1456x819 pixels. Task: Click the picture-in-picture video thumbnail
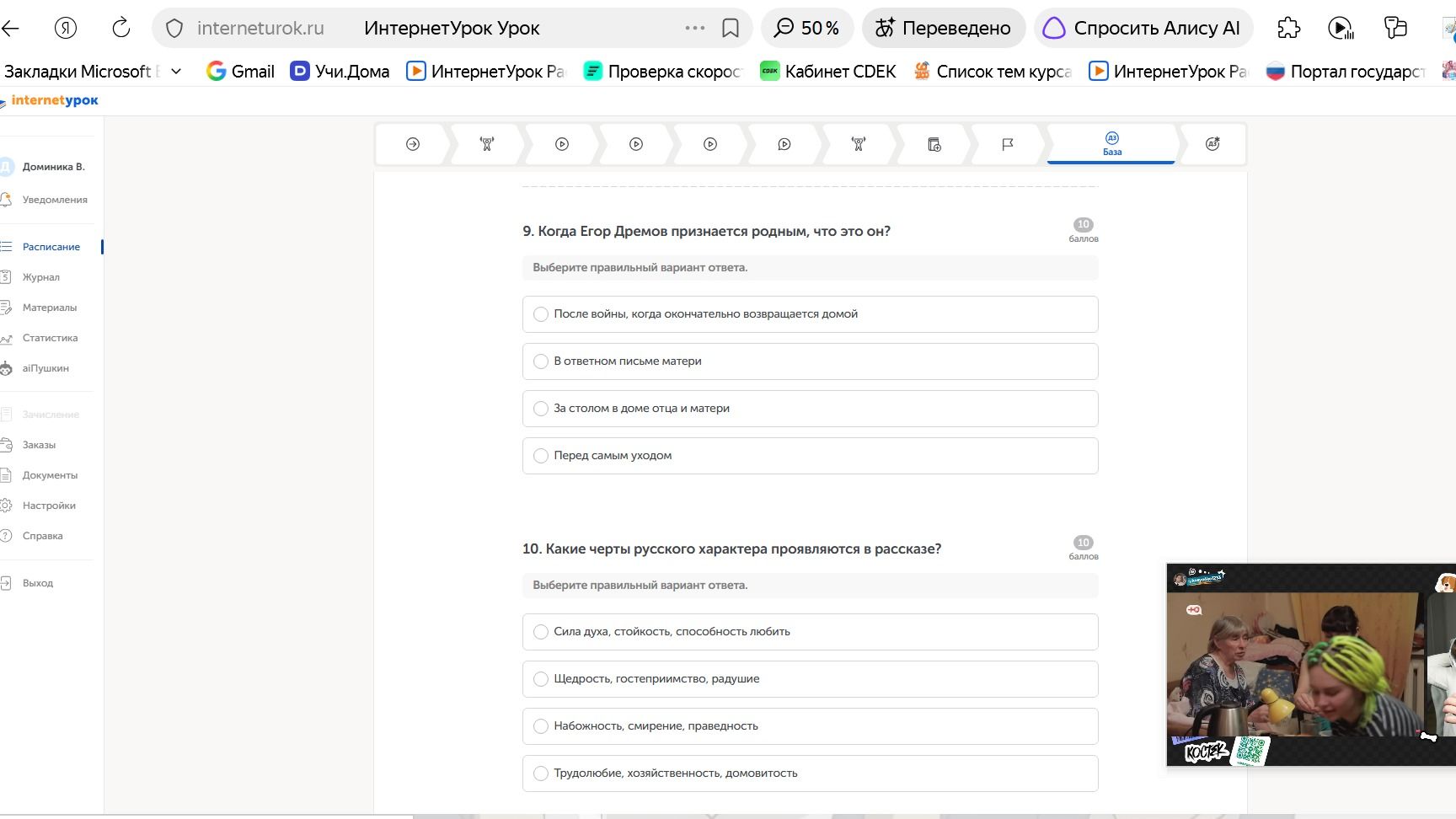pos(1311,665)
